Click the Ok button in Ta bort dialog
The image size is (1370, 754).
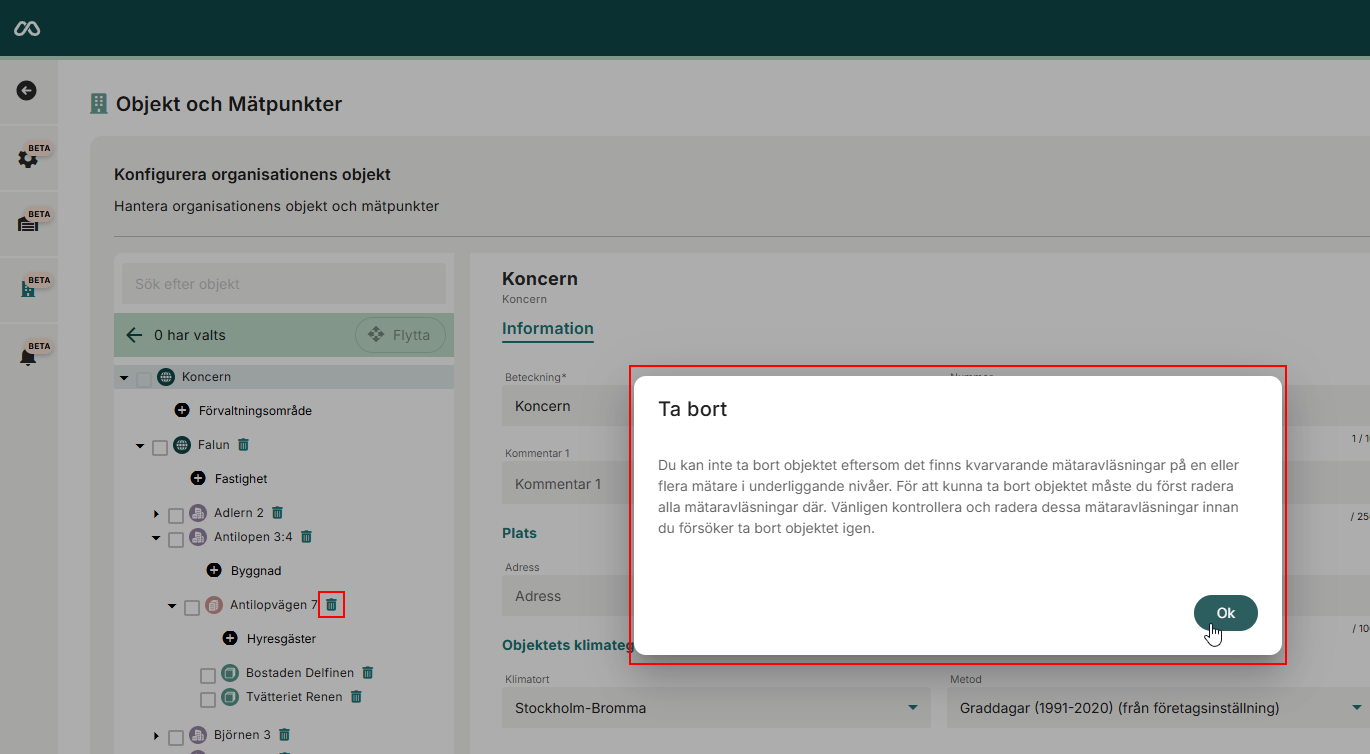pyautogui.click(x=1225, y=613)
